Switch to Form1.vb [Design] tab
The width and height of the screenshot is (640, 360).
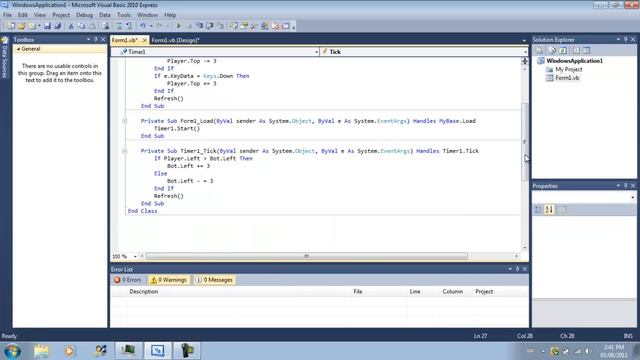click(x=175, y=40)
